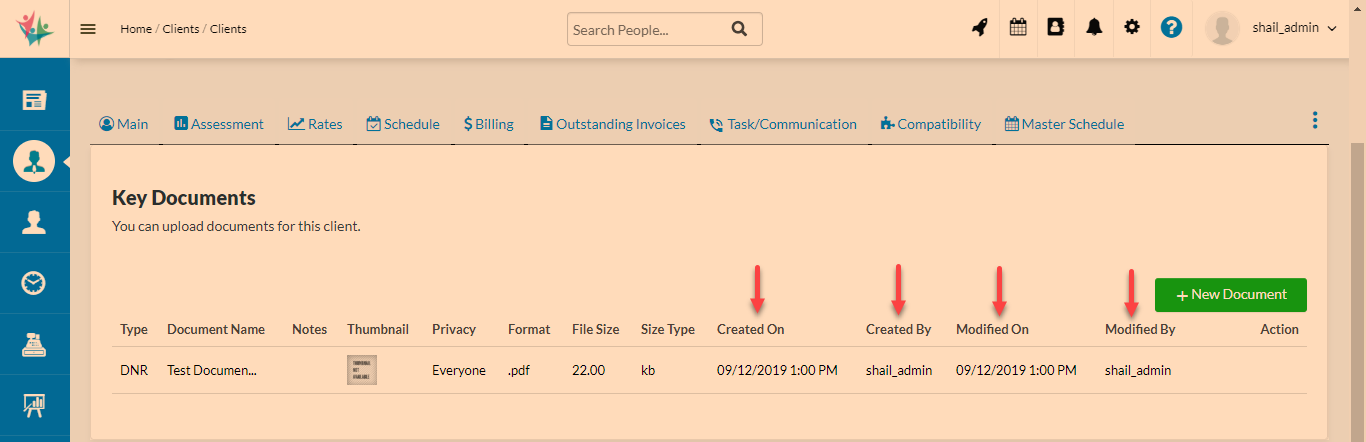1366x442 pixels.
Task: Click the Modified On column header
Action: point(992,329)
